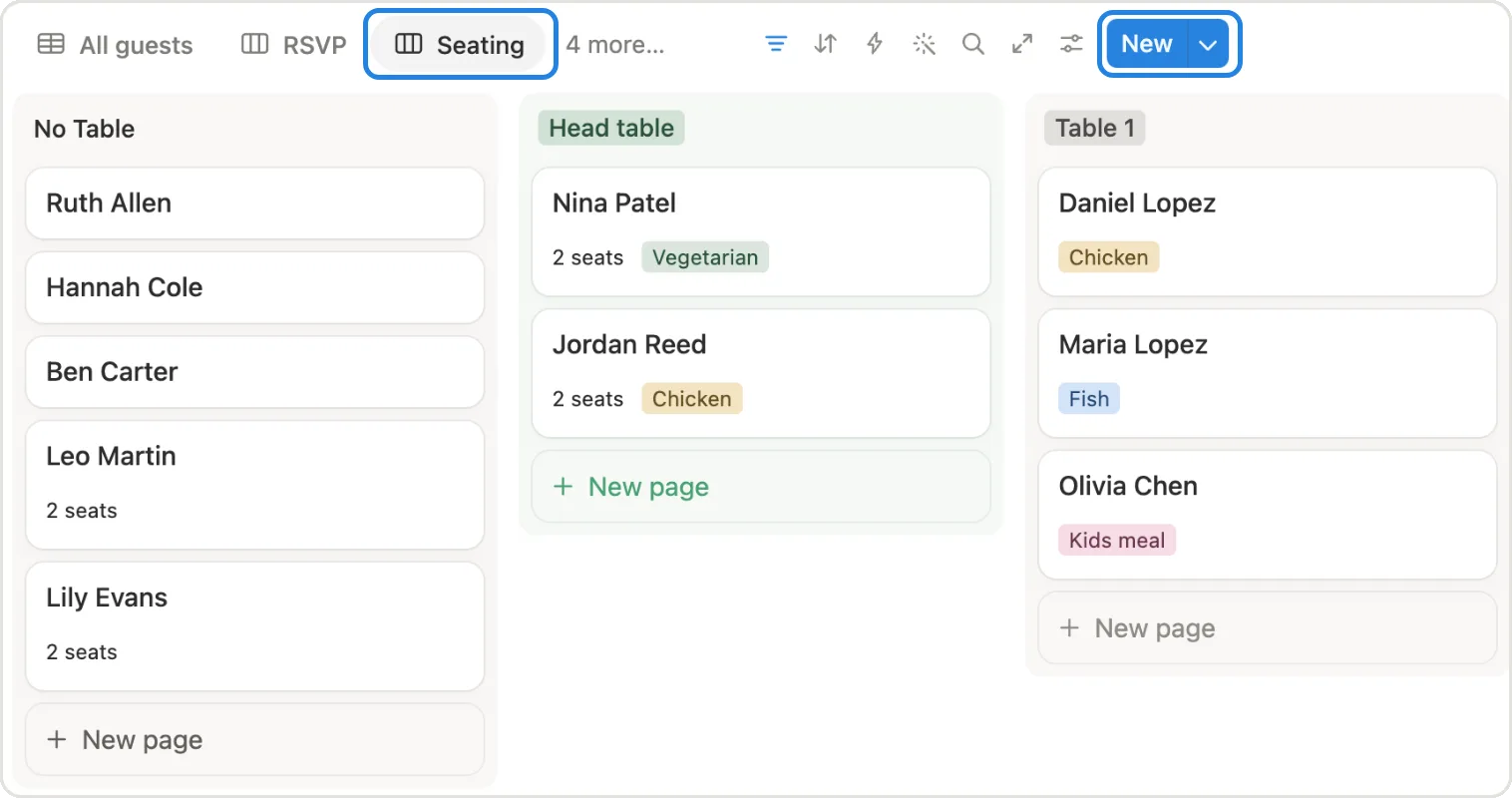This screenshot has width=1512, height=798.
Task: Switch to the RSVP tab
Action: pos(294,45)
